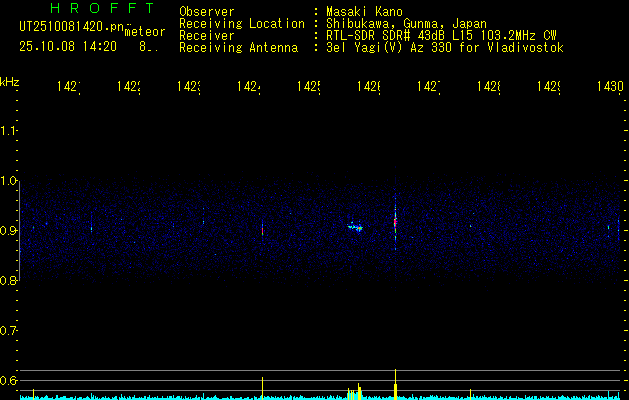
Task: Click the 1430 time axis label
Action: pyautogui.click(x=610, y=87)
